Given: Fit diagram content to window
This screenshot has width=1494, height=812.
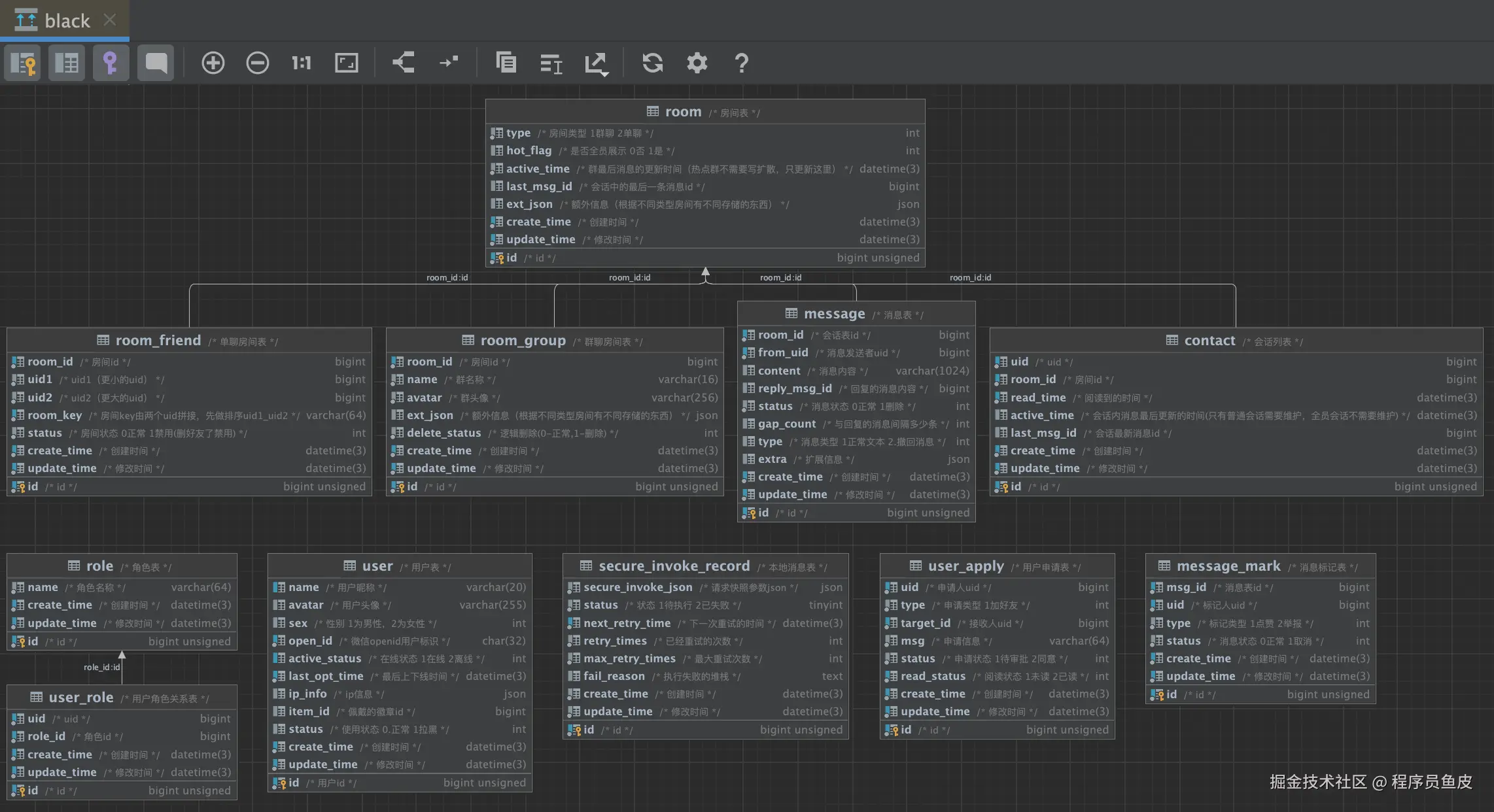Looking at the screenshot, I should (x=347, y=63).
